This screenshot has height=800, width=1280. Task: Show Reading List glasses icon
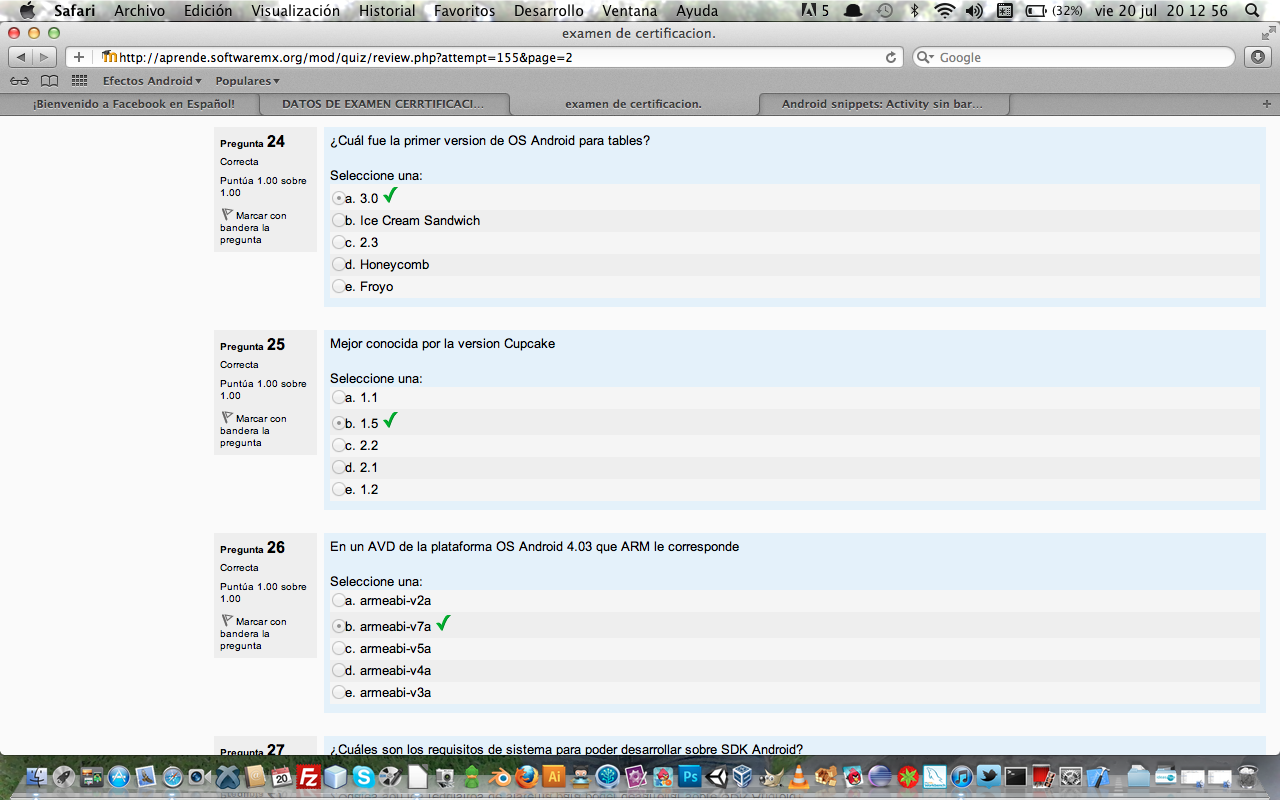point(19,81)
